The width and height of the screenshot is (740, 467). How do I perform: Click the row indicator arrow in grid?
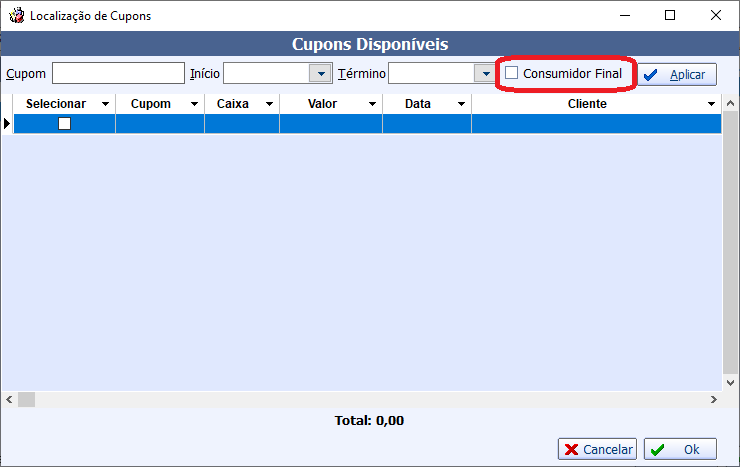click(7, 124)
